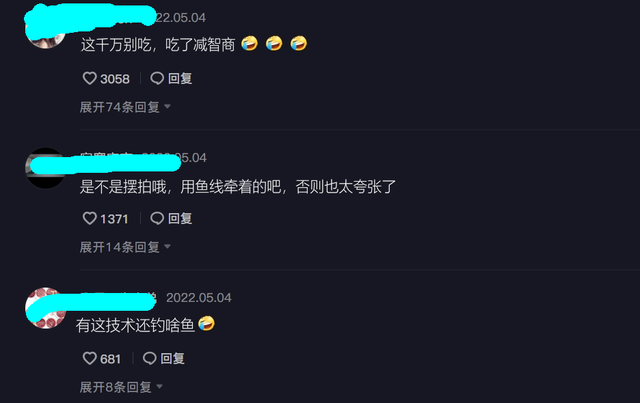Open dark avatar of second commenter
The image size is (640, 403).
tap(46, 168)
